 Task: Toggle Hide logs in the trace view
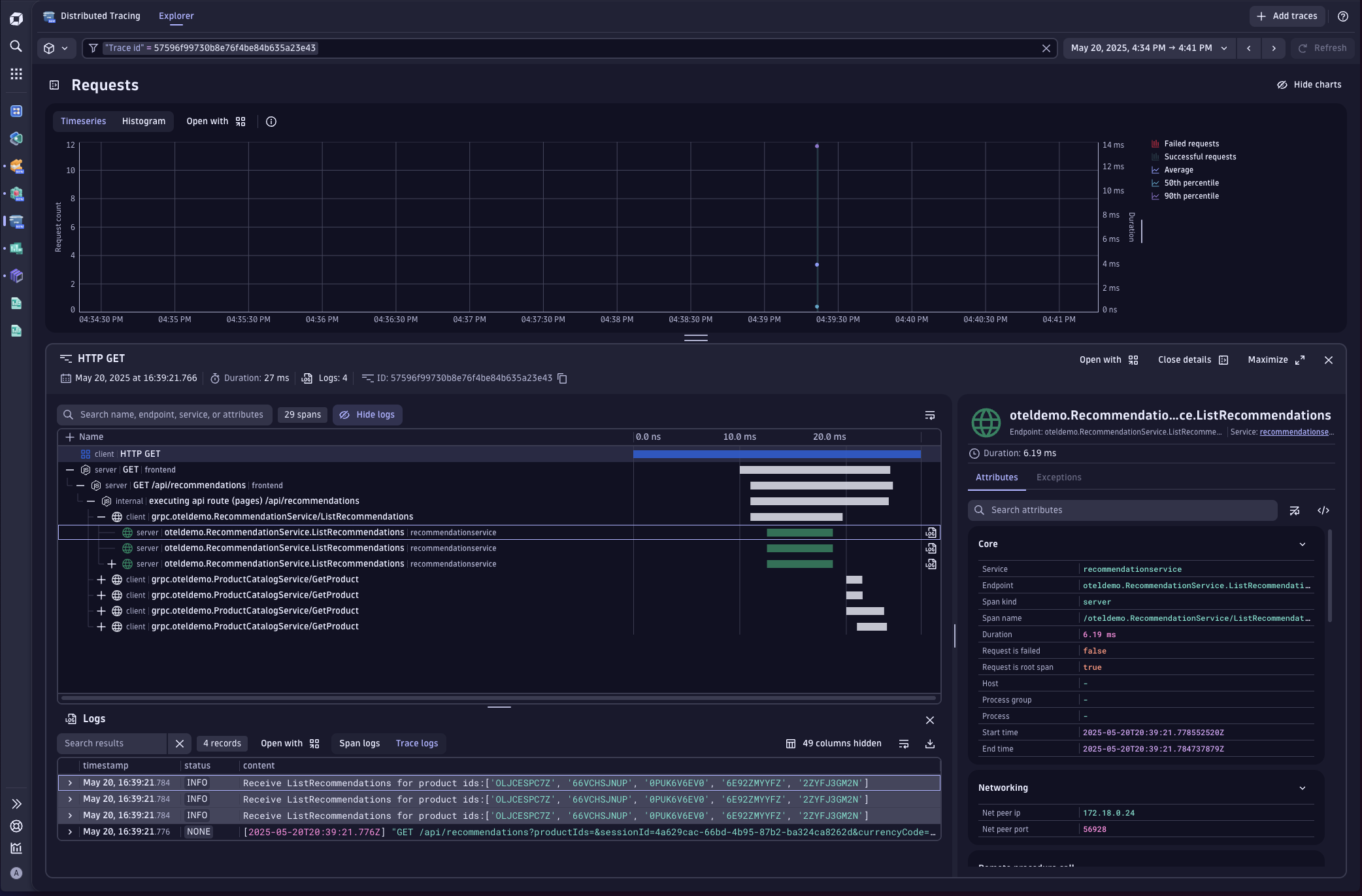pos(367,414)
